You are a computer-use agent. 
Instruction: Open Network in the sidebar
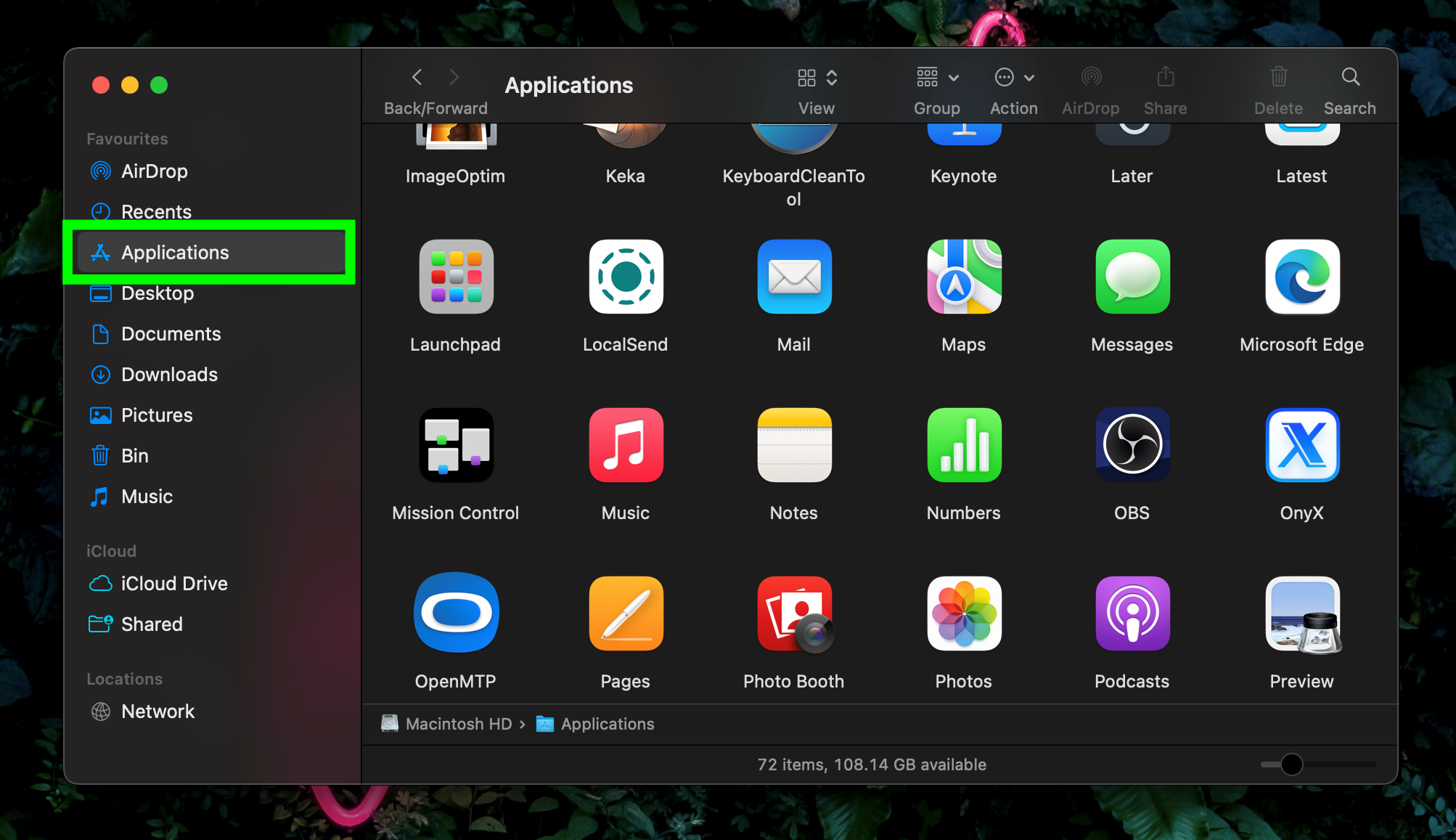click(x=211, y=711)
